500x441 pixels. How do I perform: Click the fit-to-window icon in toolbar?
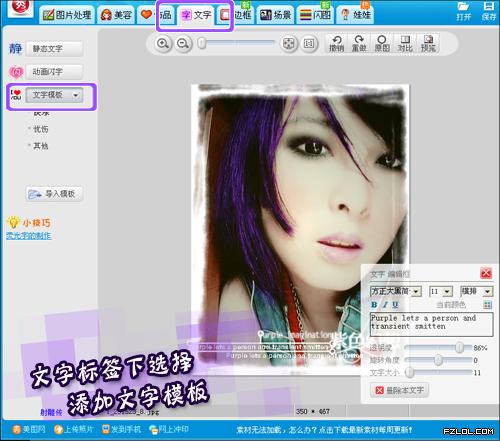[288, 43]
